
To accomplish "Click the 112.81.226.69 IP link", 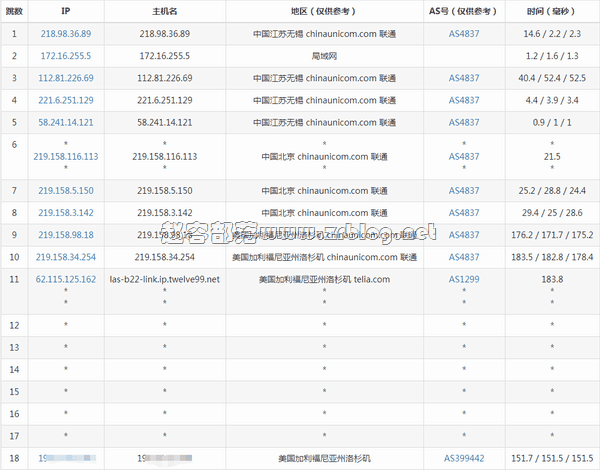I will point(66,78).
